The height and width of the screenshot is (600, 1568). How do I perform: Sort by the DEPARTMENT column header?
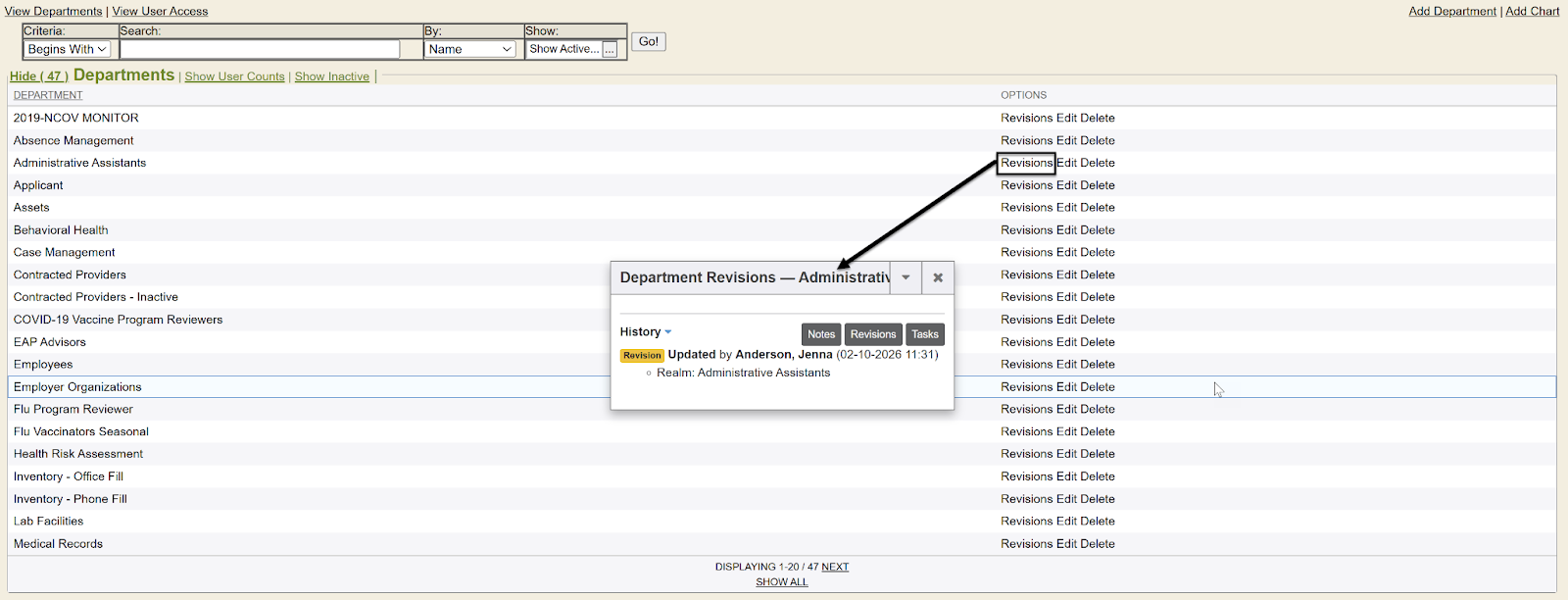coord(48,95)
